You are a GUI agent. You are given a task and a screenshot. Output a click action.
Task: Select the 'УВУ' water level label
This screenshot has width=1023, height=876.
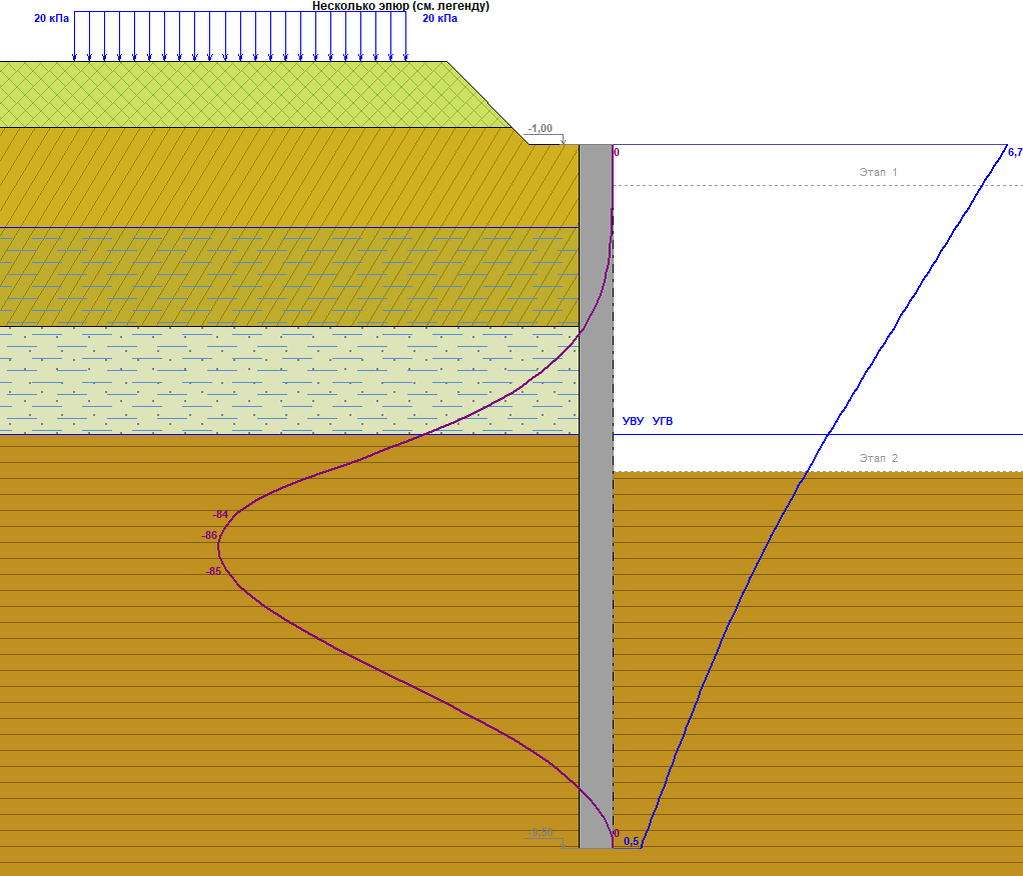pyautogui.click(x=633, y=421)
